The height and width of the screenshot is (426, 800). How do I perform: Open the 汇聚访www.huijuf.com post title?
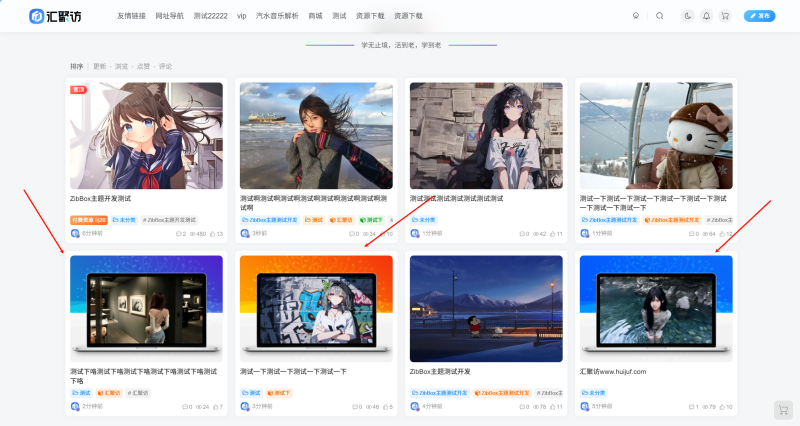coord(613,371)
